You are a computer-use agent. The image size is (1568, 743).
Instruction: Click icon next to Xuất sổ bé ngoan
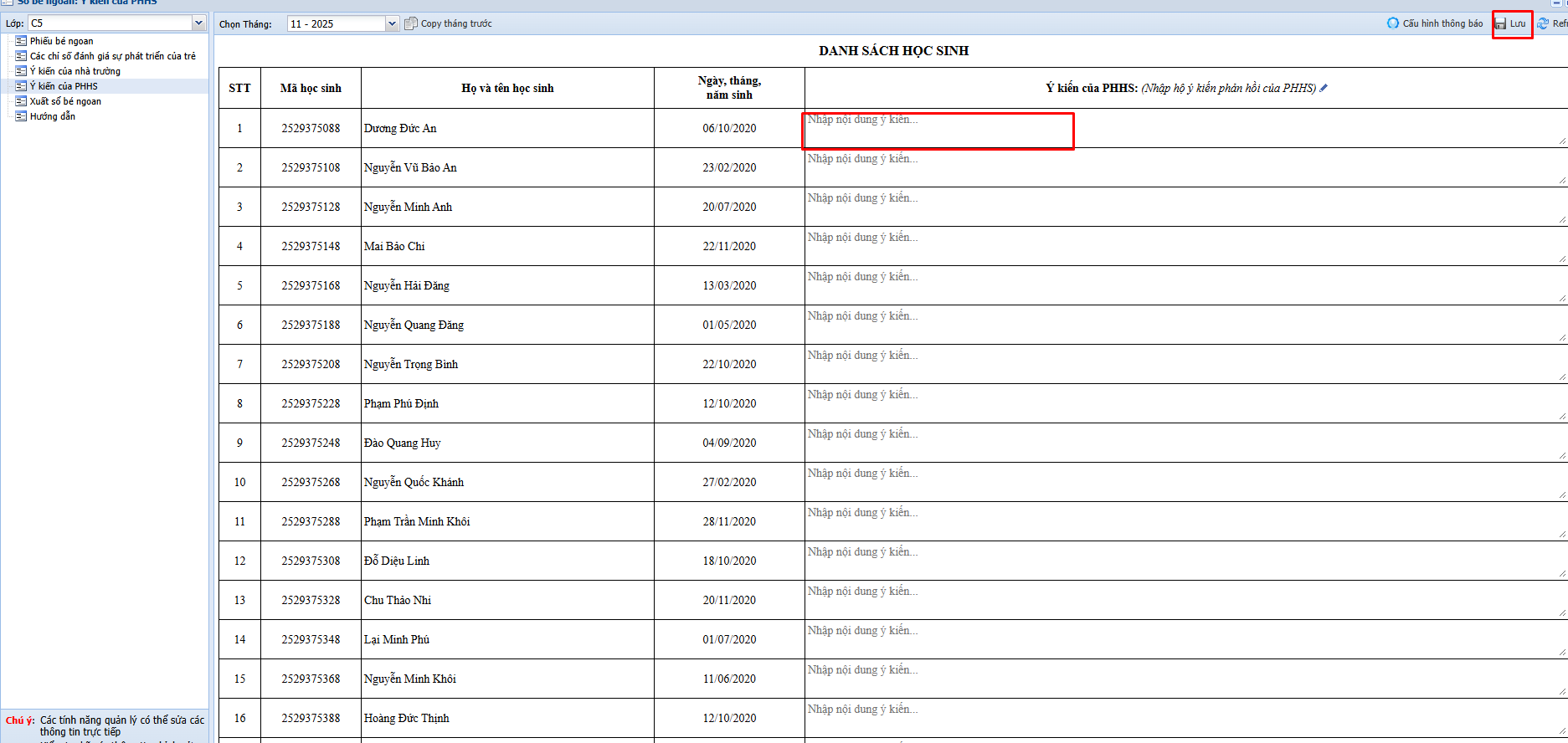pos(21,101)
